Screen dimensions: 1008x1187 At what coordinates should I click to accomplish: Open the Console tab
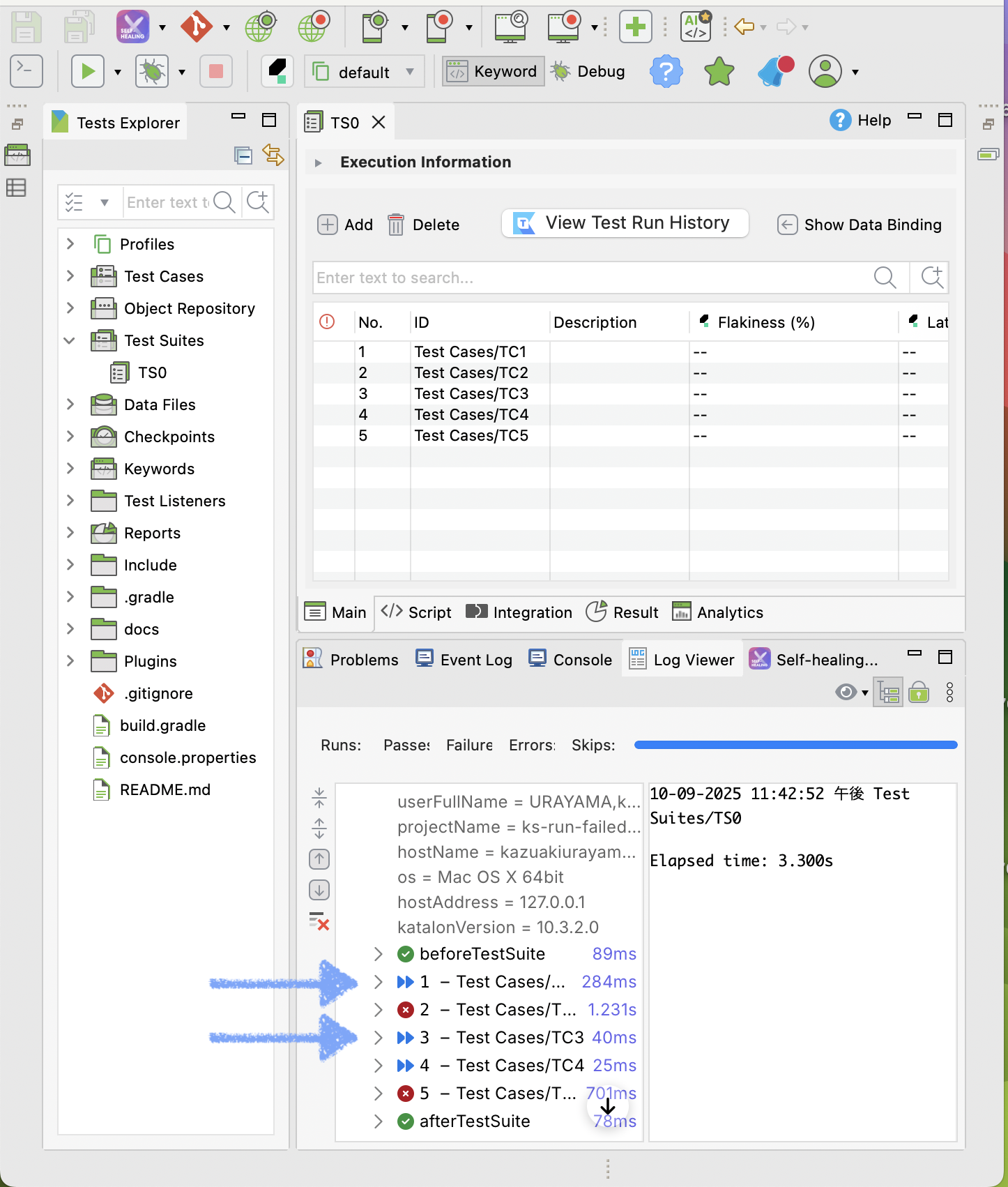pyautogui.click(x=571, y=660)
